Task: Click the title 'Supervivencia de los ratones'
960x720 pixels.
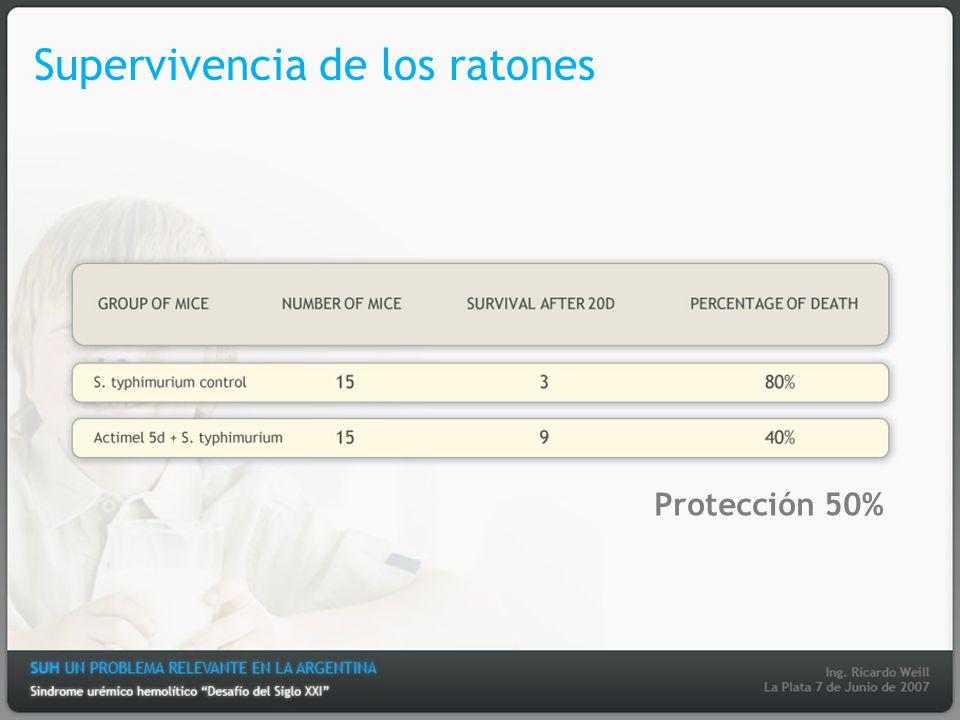Action: coord(314,66)
